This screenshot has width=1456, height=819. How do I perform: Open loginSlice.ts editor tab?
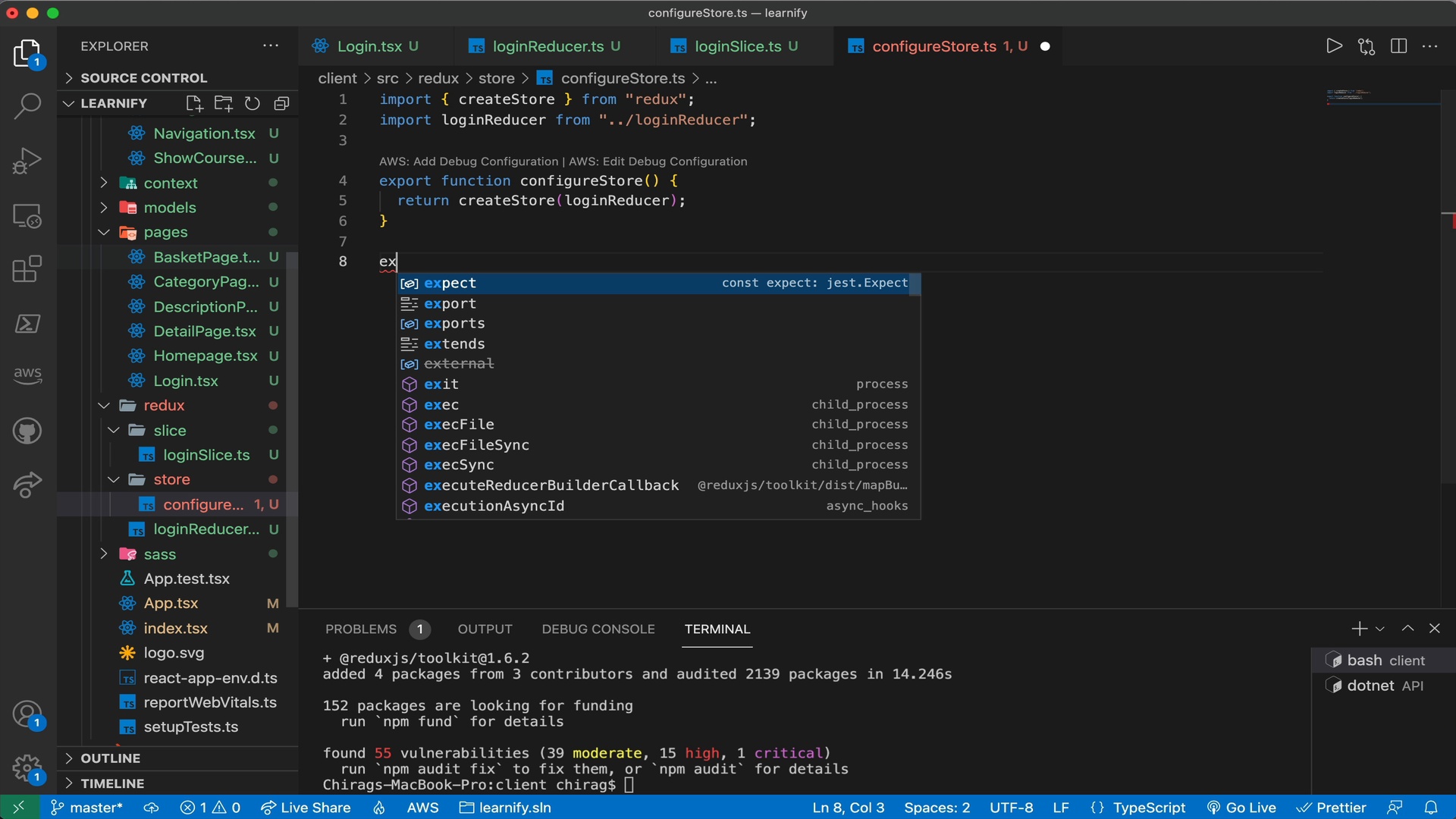pyautogui.click(x=737, y=47)
